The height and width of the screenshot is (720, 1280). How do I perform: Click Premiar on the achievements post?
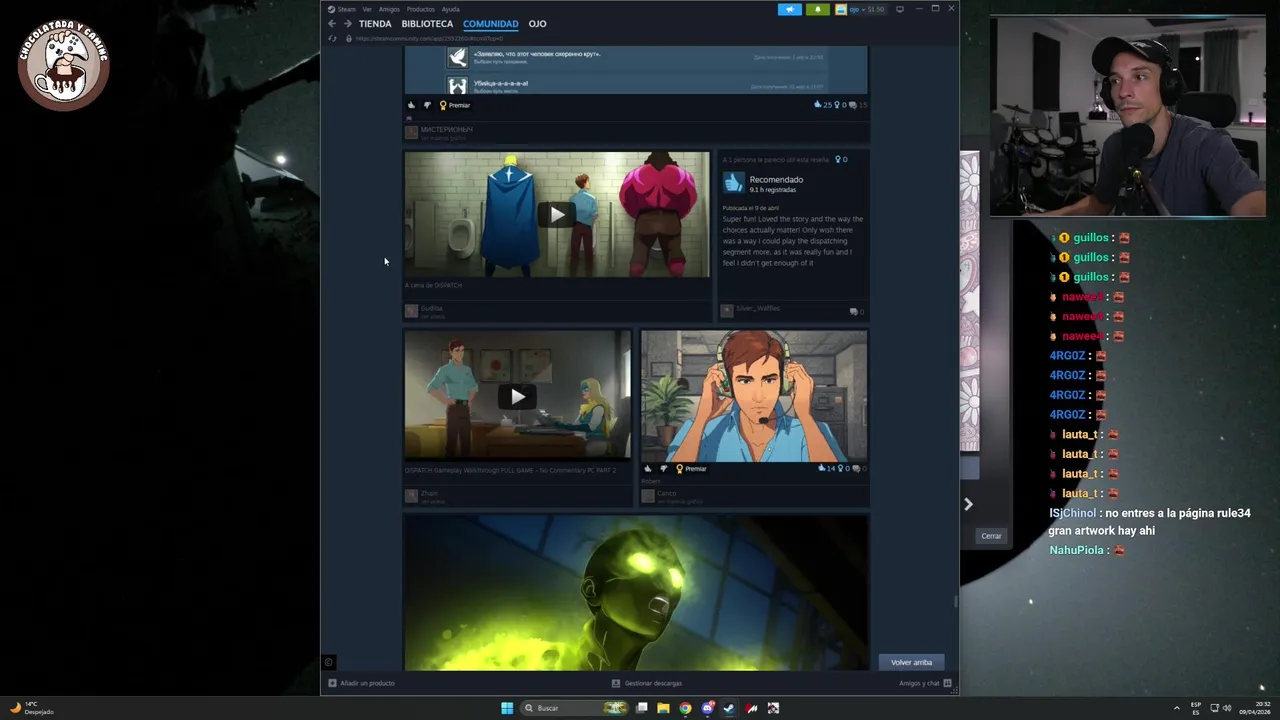(x=454, y=105)
